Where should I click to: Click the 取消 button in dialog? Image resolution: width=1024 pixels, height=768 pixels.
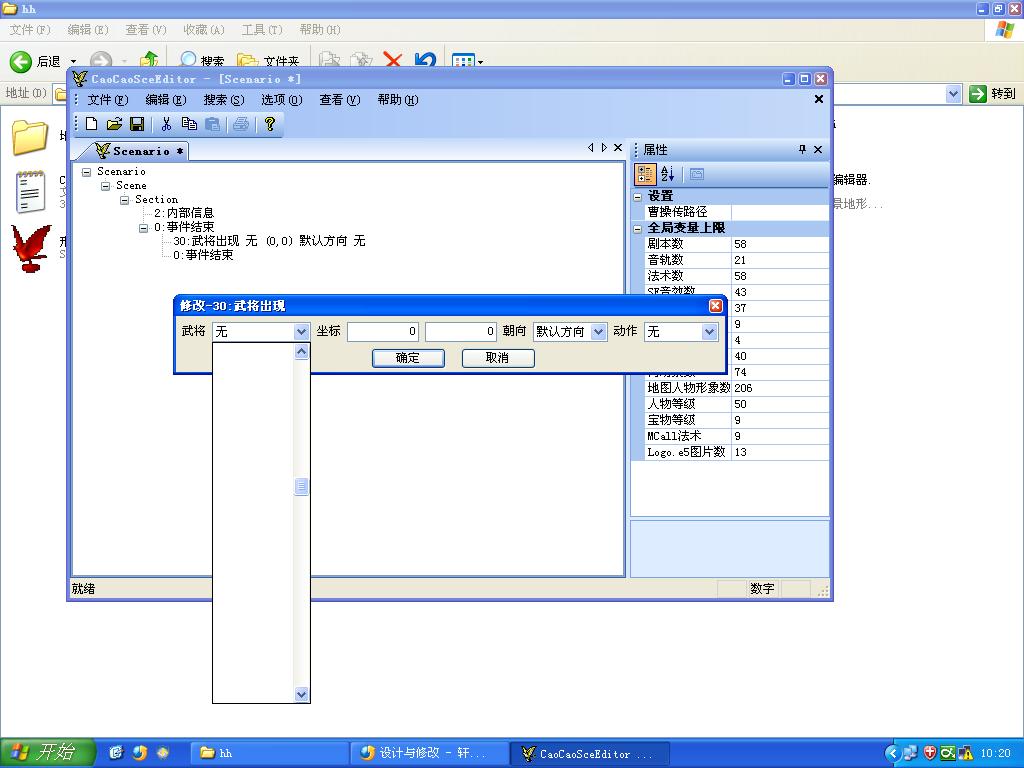point(497,358)
